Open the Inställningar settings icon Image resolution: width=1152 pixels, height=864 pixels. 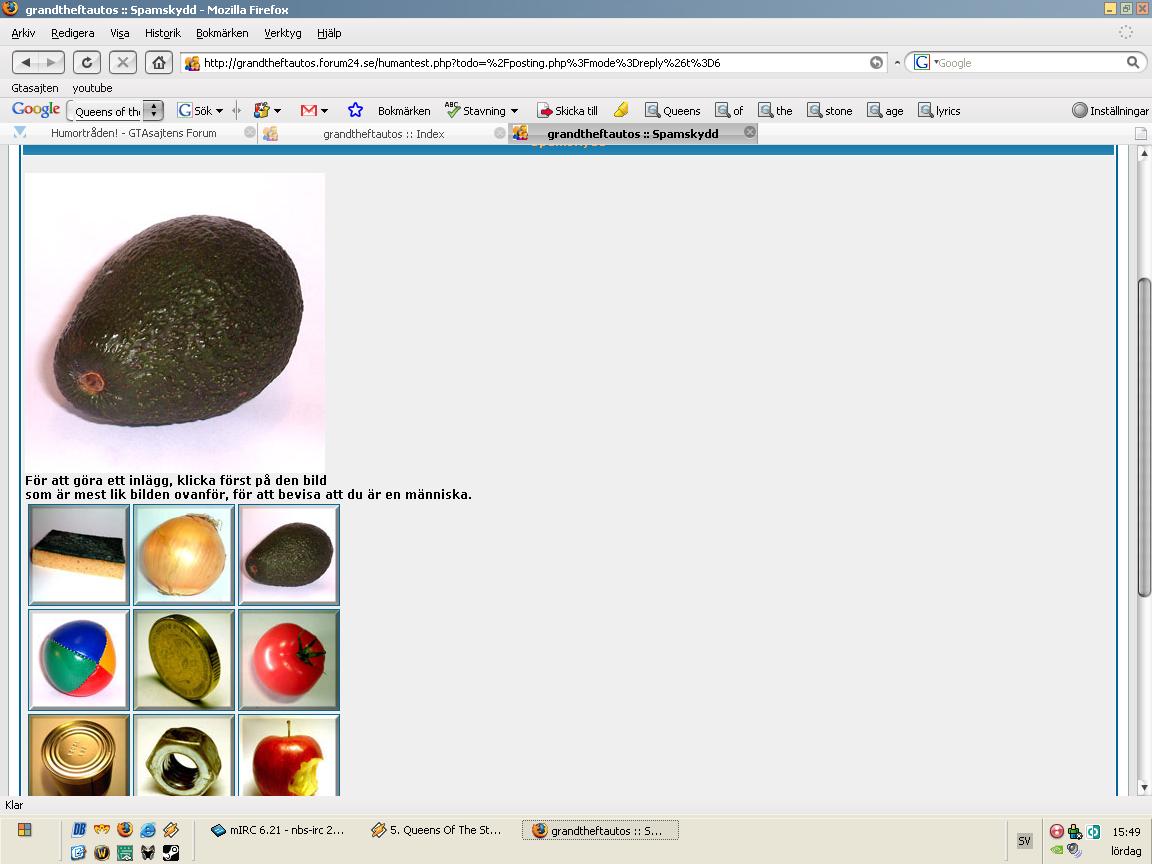click(1109, 111)
